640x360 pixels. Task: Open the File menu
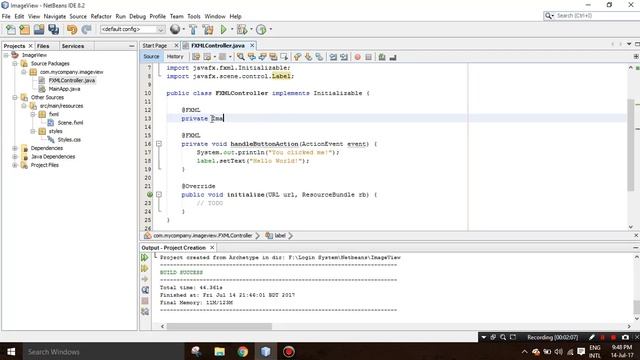click(x=6, y=16)
